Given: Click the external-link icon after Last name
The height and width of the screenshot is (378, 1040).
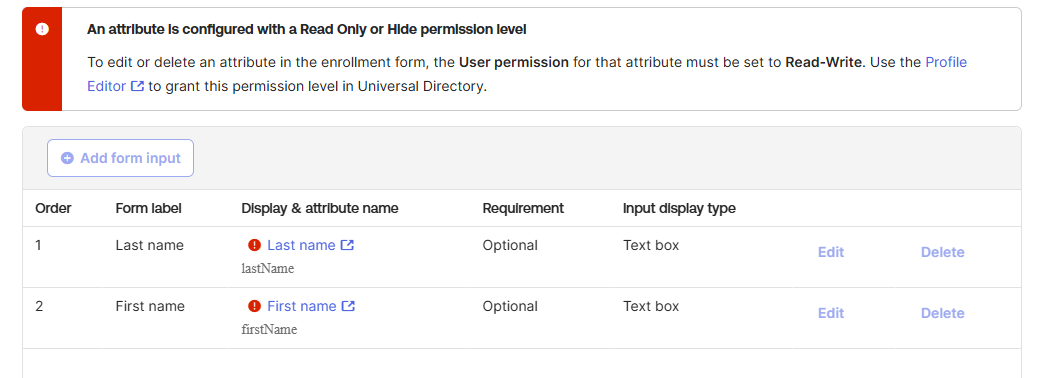Looking at the screenshot, I should (347, 245).
